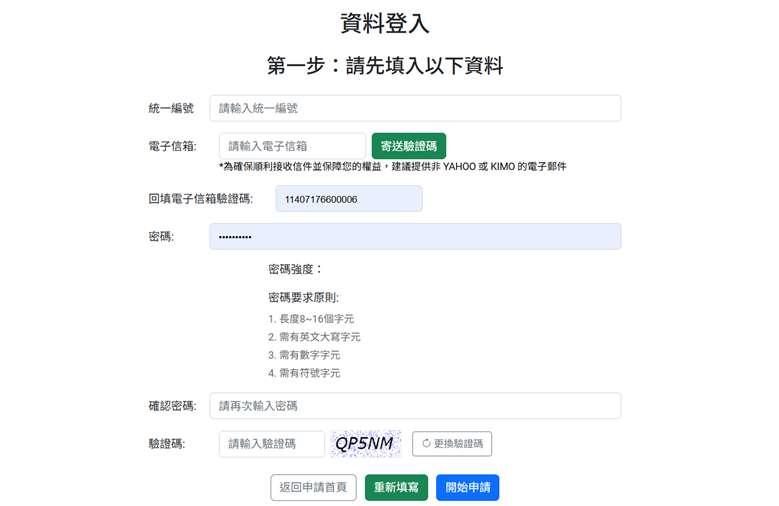
Task: Click the 確認密碼 confirm password input
Action: pos(415,406)
